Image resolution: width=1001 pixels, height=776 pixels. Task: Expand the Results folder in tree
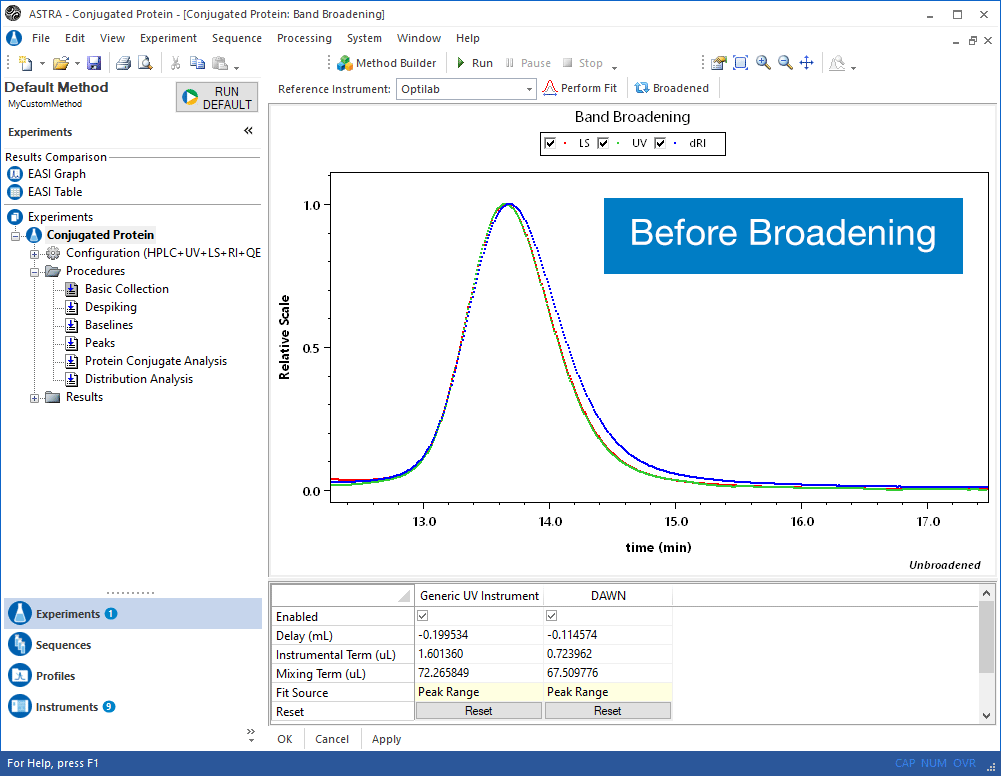pos(36,397)
